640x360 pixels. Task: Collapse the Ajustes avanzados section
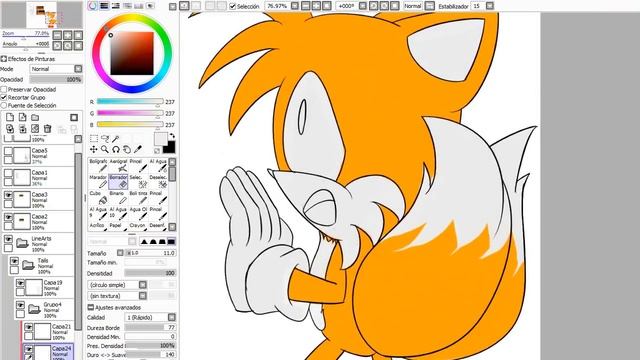pyautogui.click(x=91, y=307)
